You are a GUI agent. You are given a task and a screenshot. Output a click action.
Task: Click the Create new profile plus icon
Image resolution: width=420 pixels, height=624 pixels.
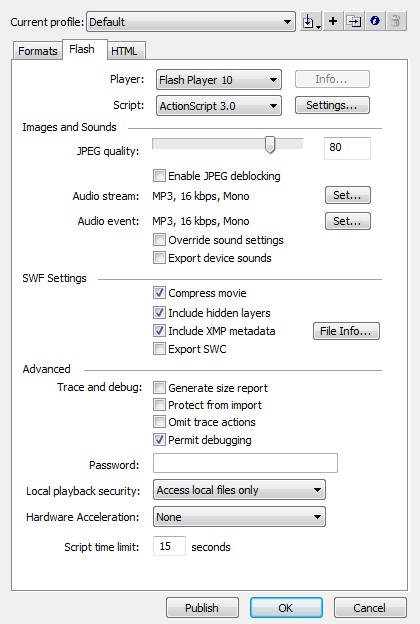click(x=333, y=21)
